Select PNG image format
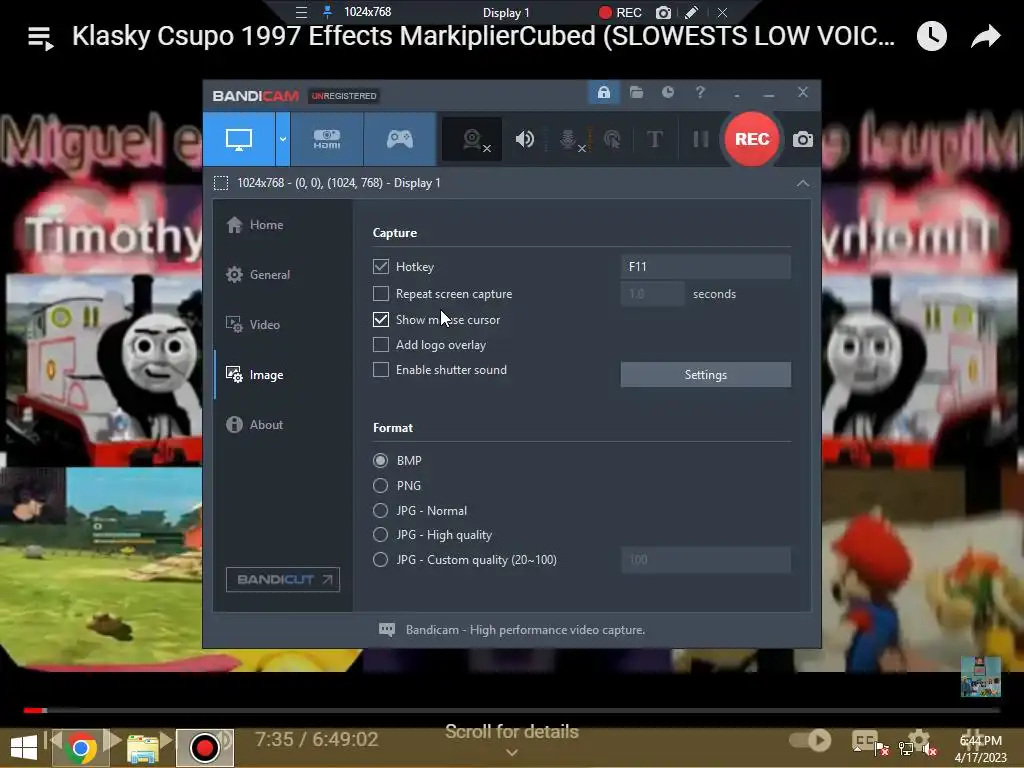 point(380,485)
